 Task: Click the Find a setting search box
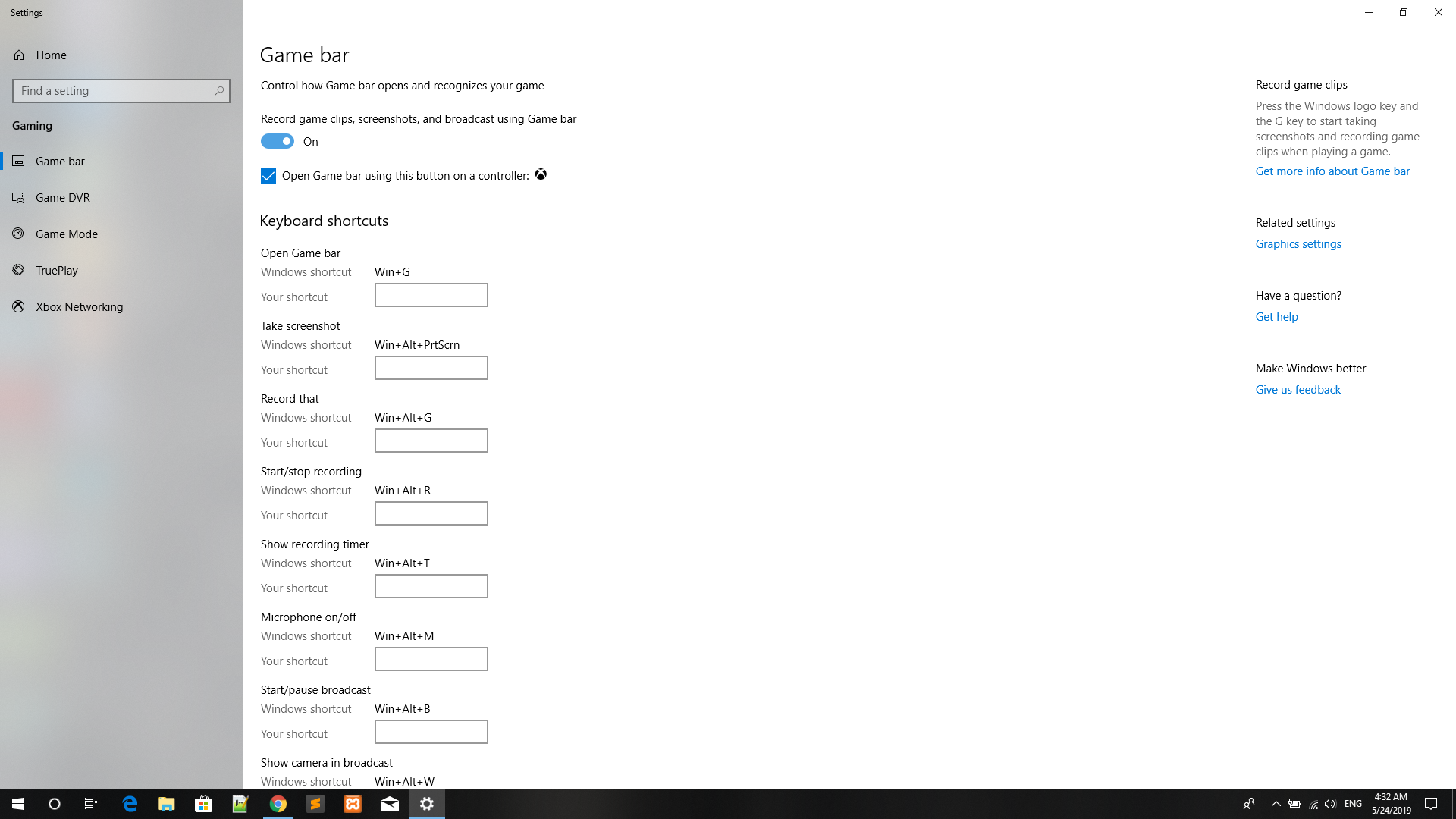114,91
